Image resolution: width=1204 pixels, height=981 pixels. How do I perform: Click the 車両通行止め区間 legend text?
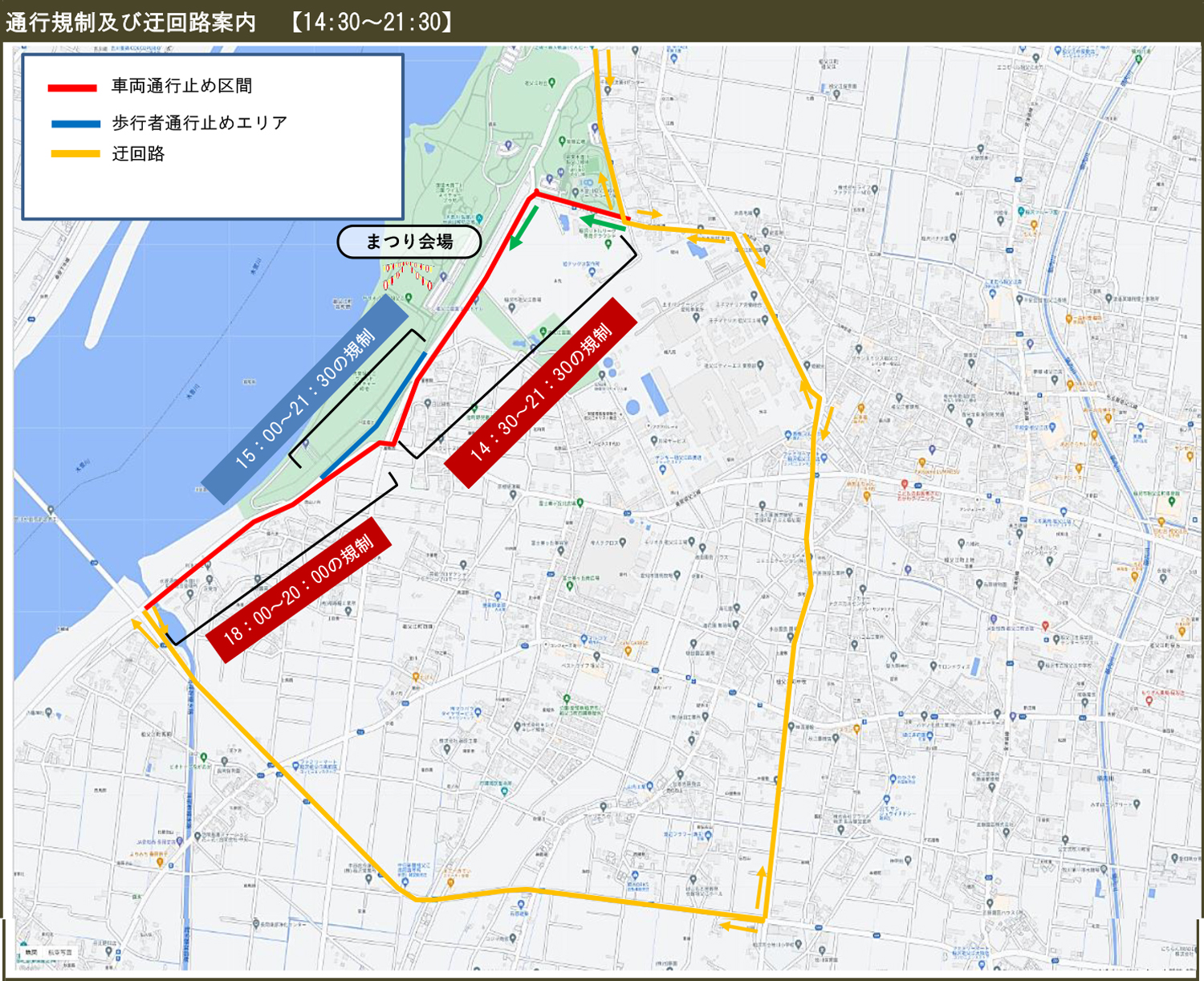click(x=182, y=86)
